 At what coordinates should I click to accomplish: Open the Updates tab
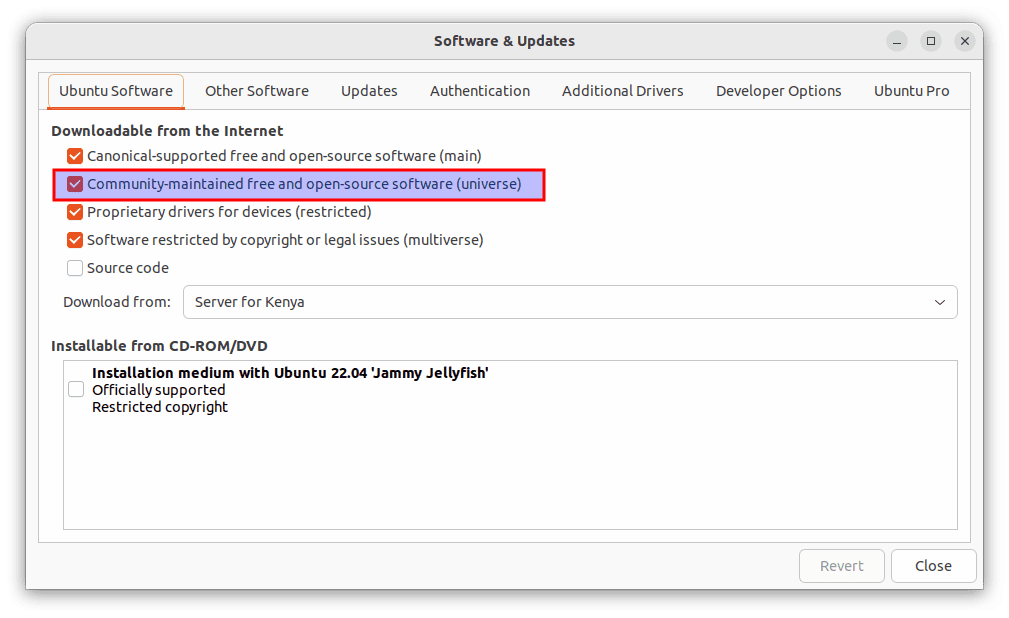click(x=369, y=91)
